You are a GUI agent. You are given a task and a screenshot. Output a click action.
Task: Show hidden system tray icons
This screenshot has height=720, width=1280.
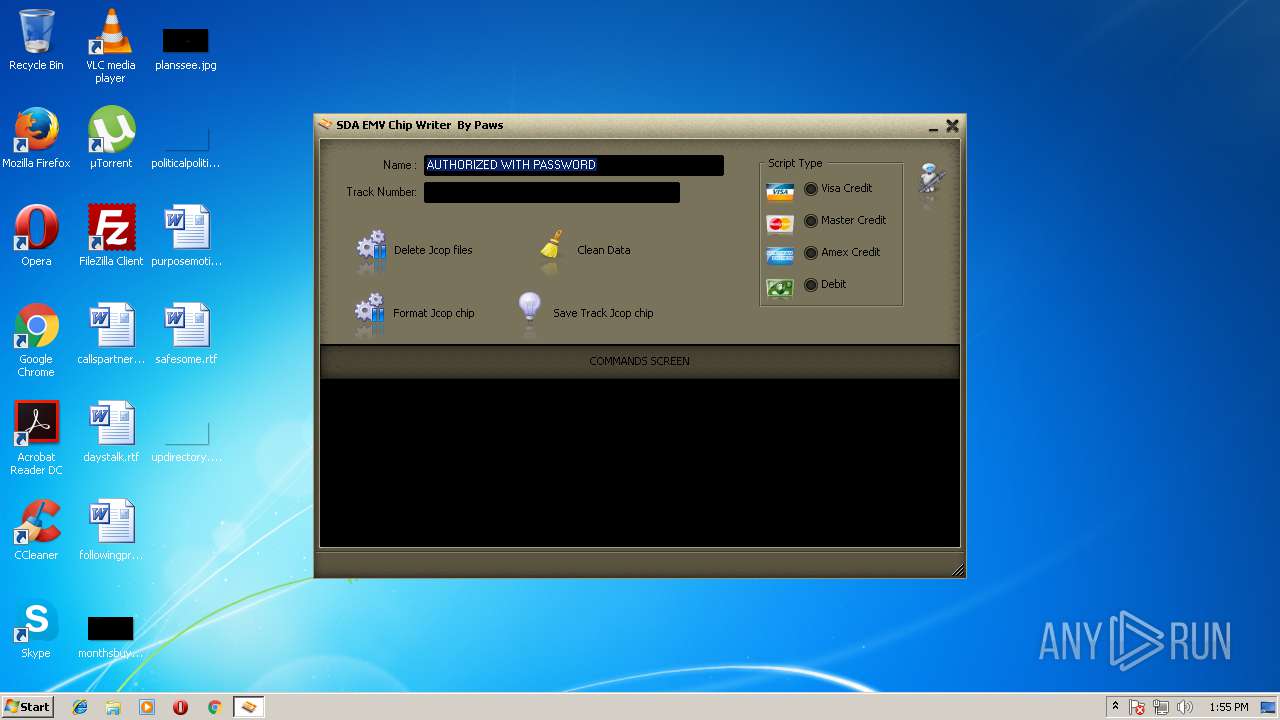click(x=1115, y=707)
